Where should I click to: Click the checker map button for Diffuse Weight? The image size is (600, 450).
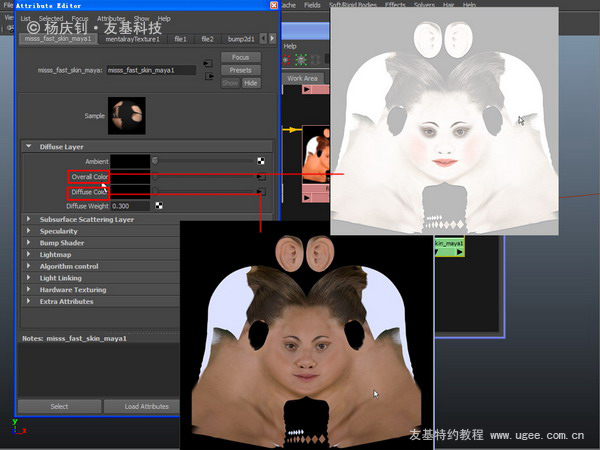[x=159, y=206]
